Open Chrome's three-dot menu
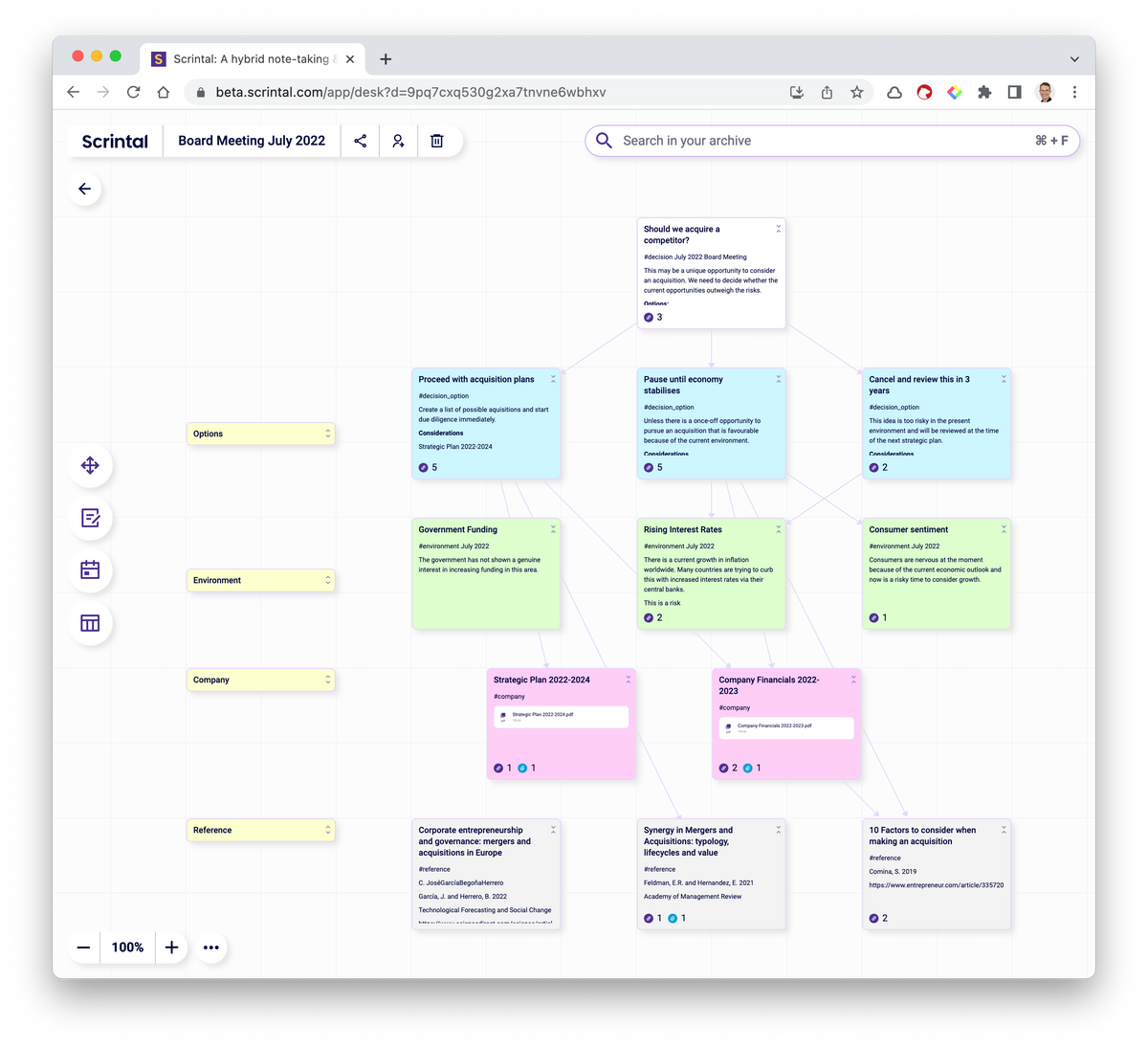This screenshot has height=1048, width=1148. coord(1075,92)
